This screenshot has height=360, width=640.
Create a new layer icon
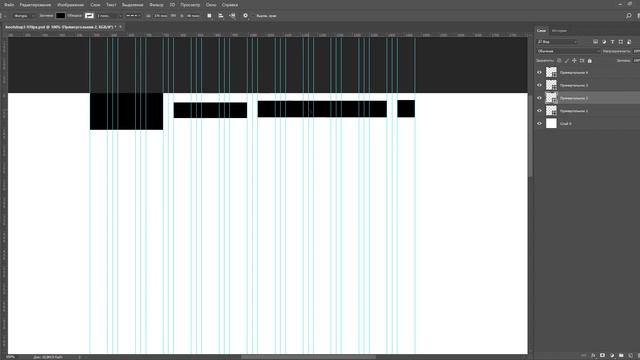tap(631, 356)
